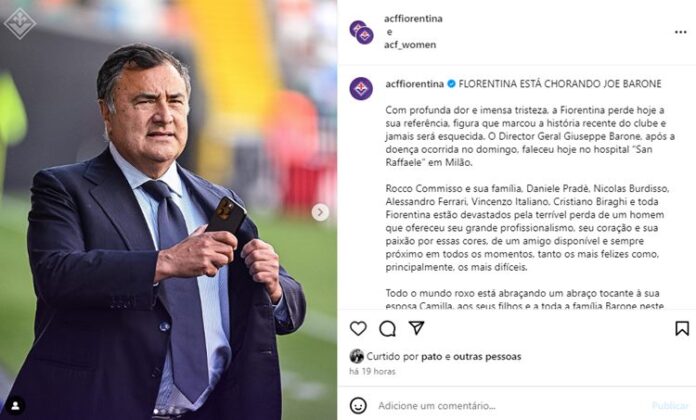The image size is (696, 420).
Task: Click the comment speech bubble icon
Action: (x=388, y=328)
